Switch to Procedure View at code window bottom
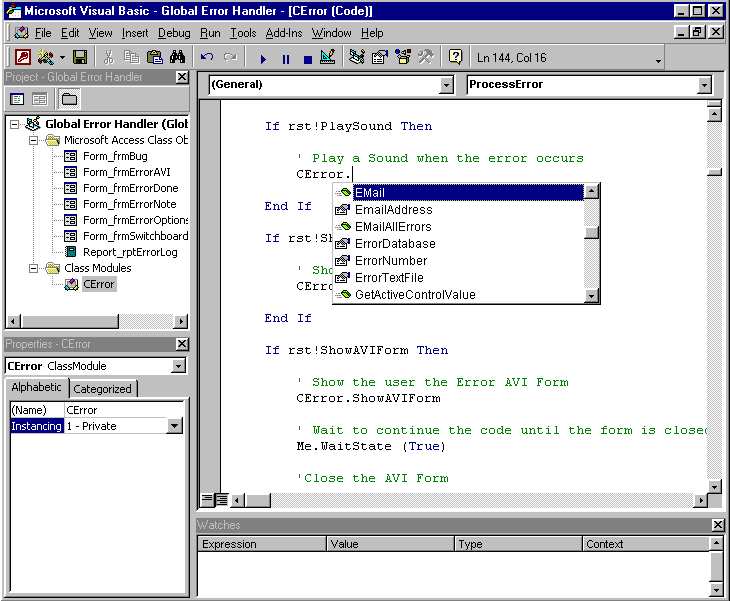Viewport: 730px width, 601px height. [206, 500]
